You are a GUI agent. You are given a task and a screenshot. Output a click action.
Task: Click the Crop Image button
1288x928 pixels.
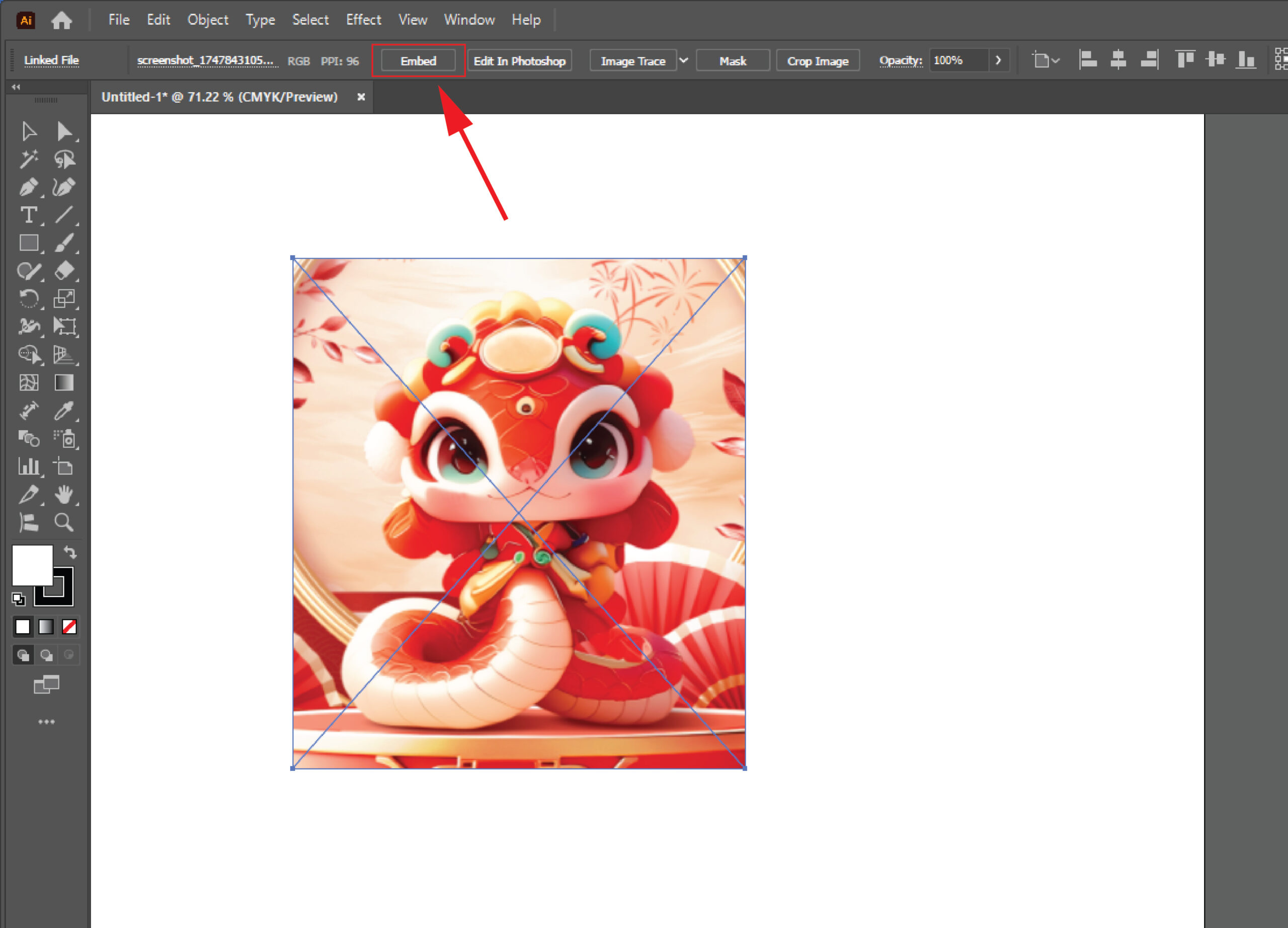pyautogui.click(x=818, y=61)
